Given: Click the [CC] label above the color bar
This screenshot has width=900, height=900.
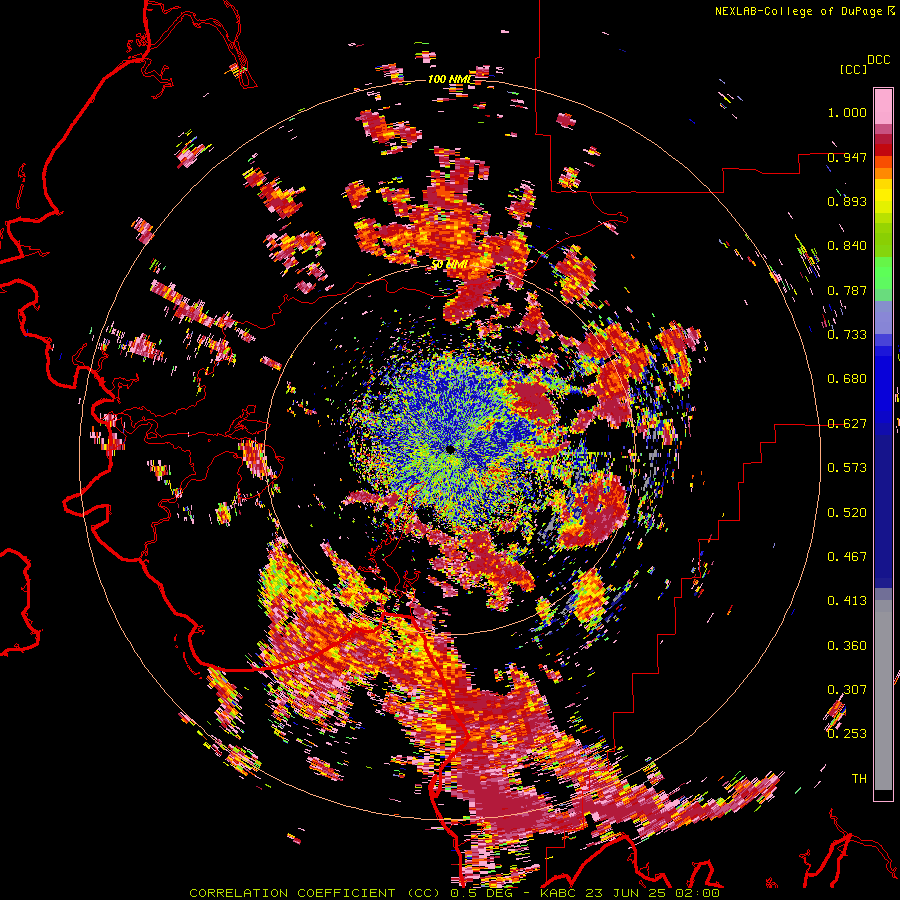Looking at the screenshot, I should 853,69.
